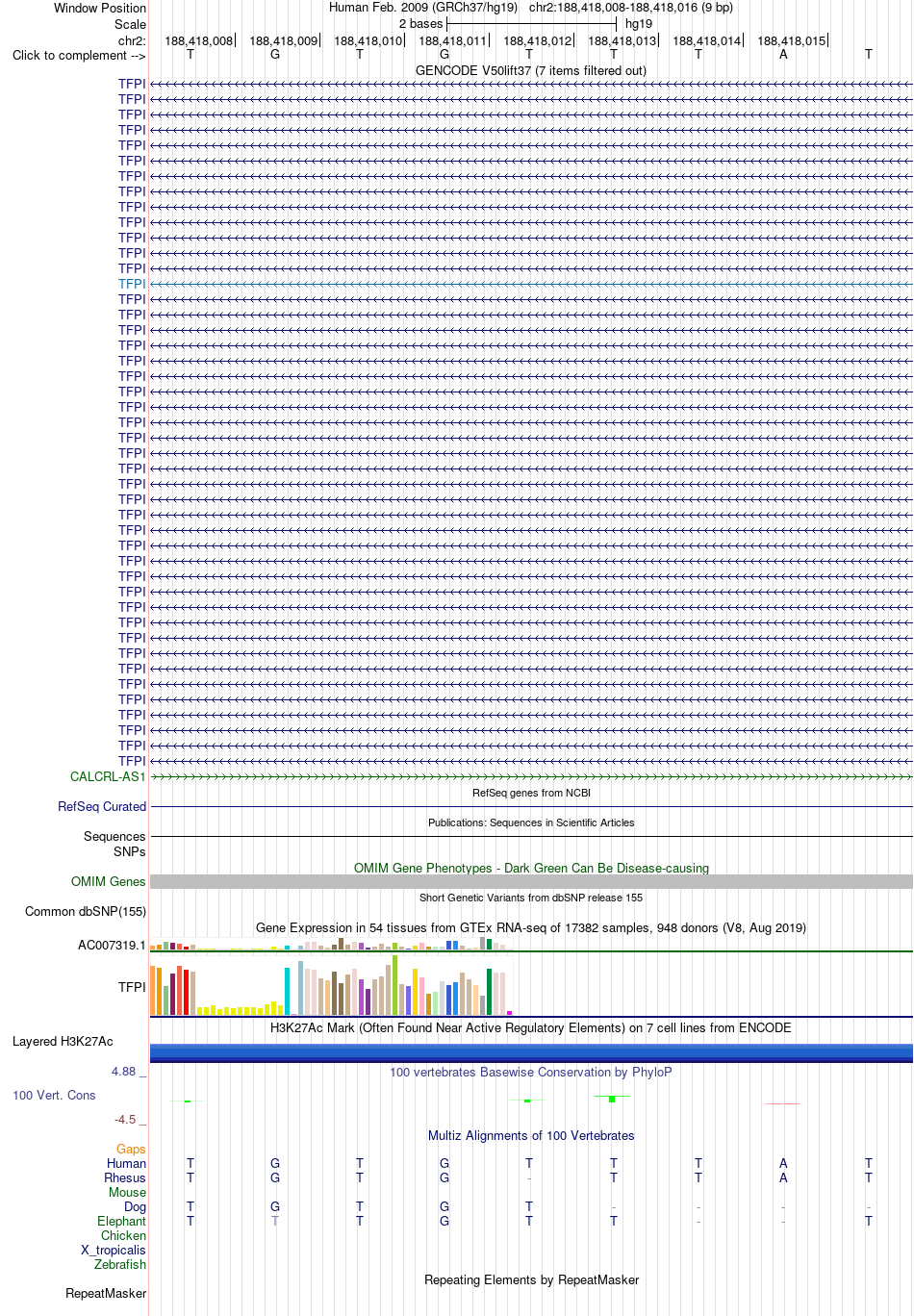Click the 100 Vert. Cons label
The height and width of the screenshot is (1316, 914).
54,1096
